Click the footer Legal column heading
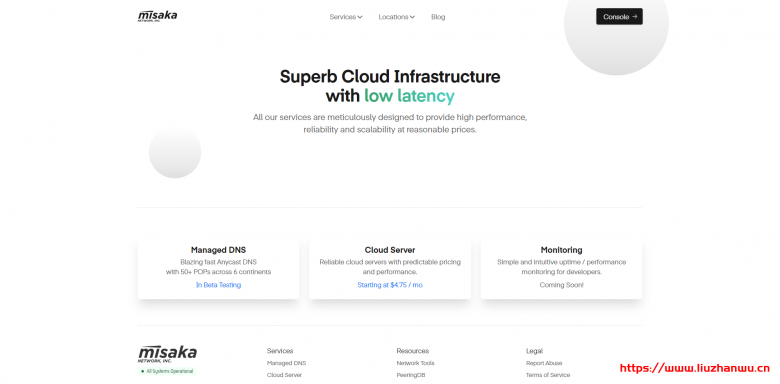This screenshot has height=384, width=780. click(534, 351)
